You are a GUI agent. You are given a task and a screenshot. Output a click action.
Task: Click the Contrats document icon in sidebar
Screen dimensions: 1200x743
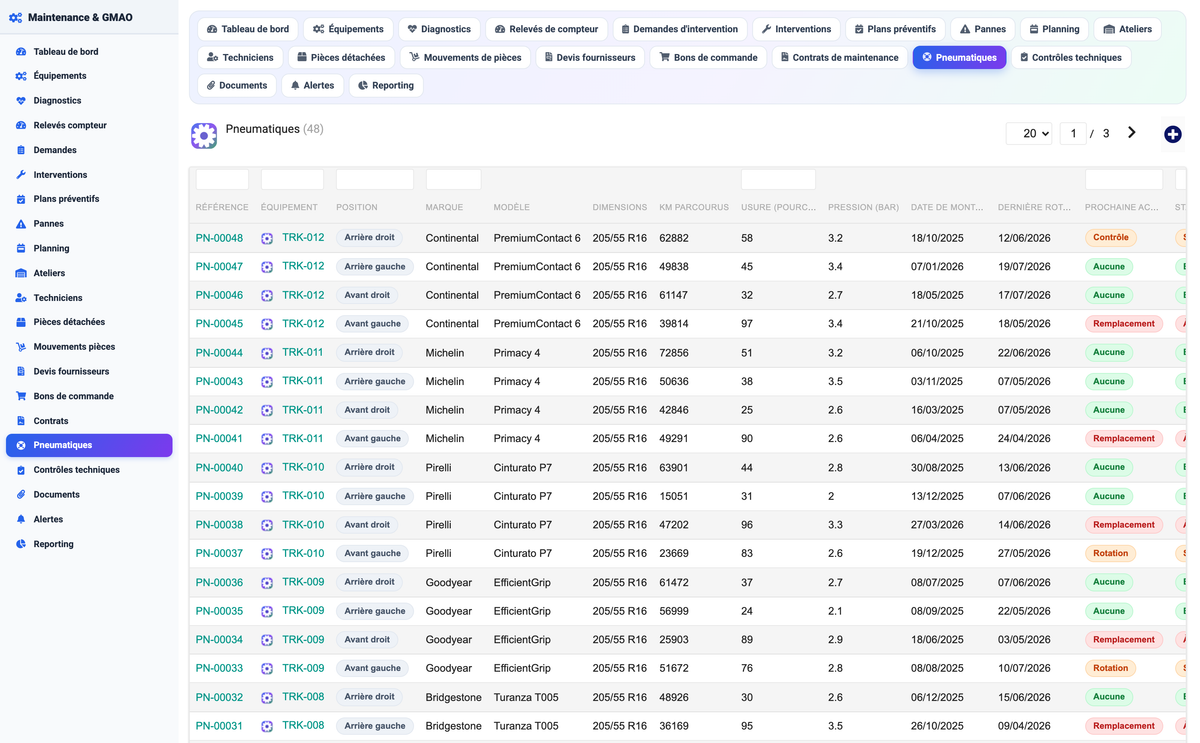point(21,421)
